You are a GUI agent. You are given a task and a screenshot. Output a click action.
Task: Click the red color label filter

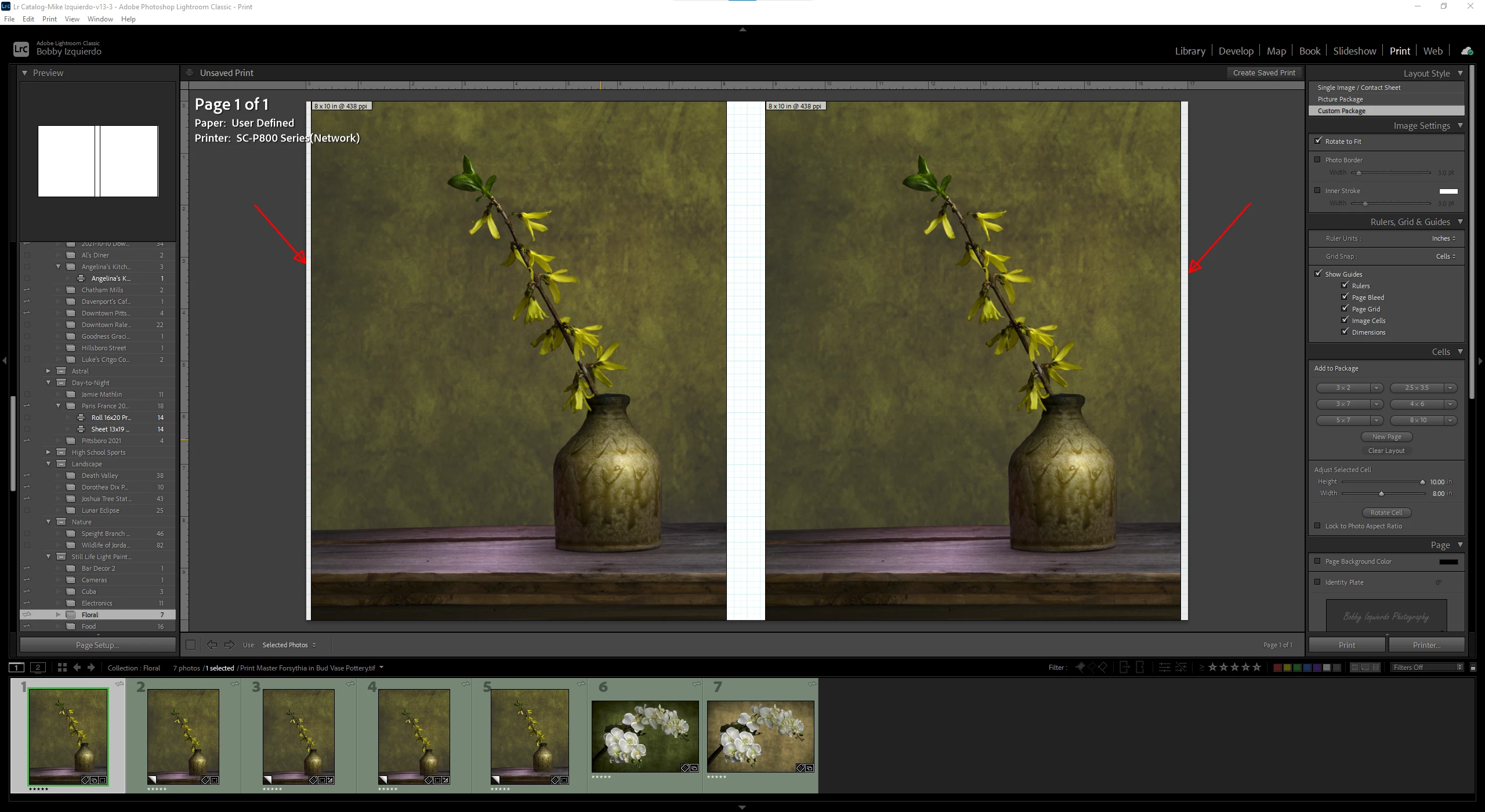point(1277,668)
